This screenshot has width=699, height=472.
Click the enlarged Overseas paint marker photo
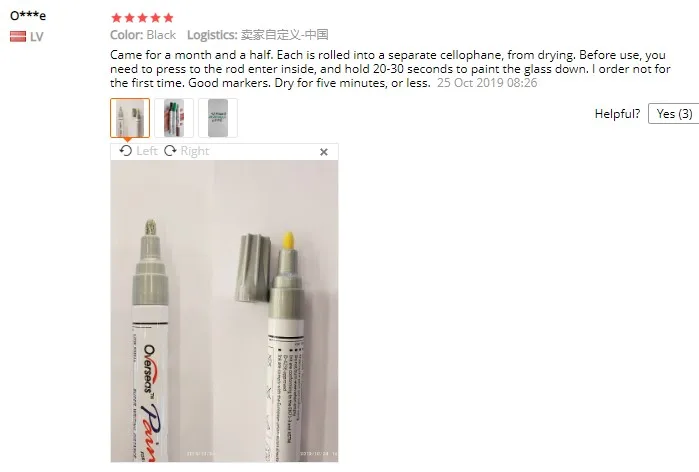pyautogui.click(x=224, y=311)
